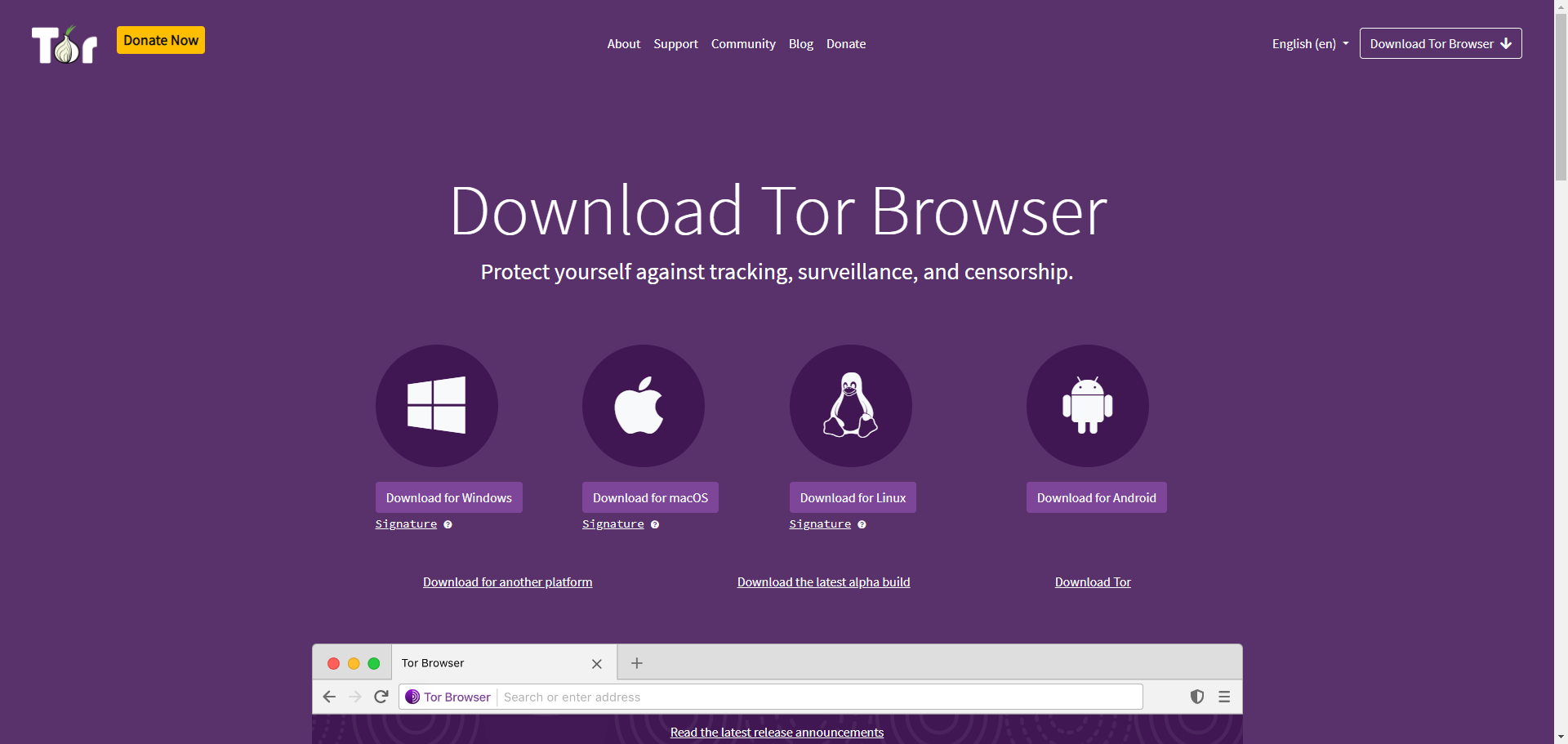The width and height of the screenshot is (1568, 744).
Task: Click forward arrow in browser mockup
Action: click(354, 697)
